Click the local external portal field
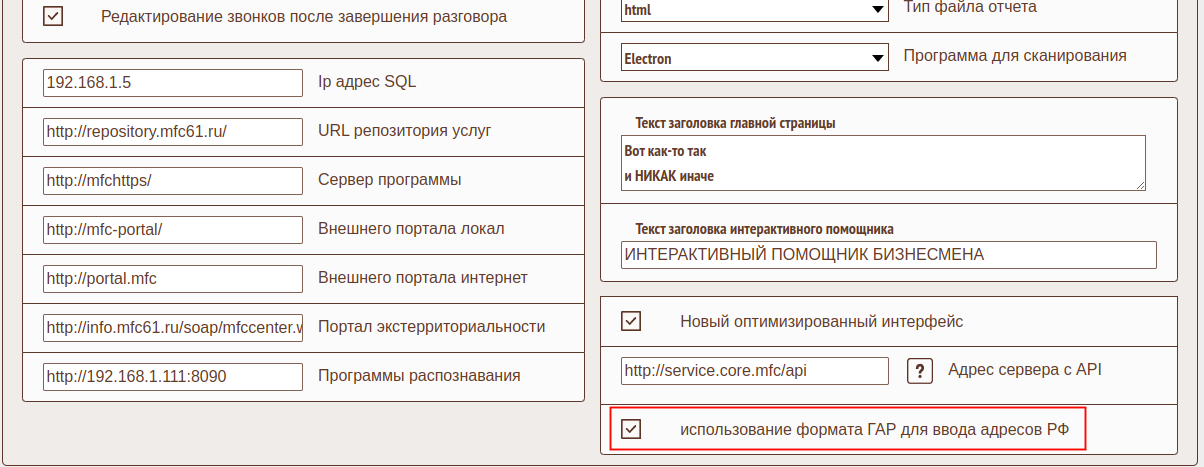 point(172,229)
